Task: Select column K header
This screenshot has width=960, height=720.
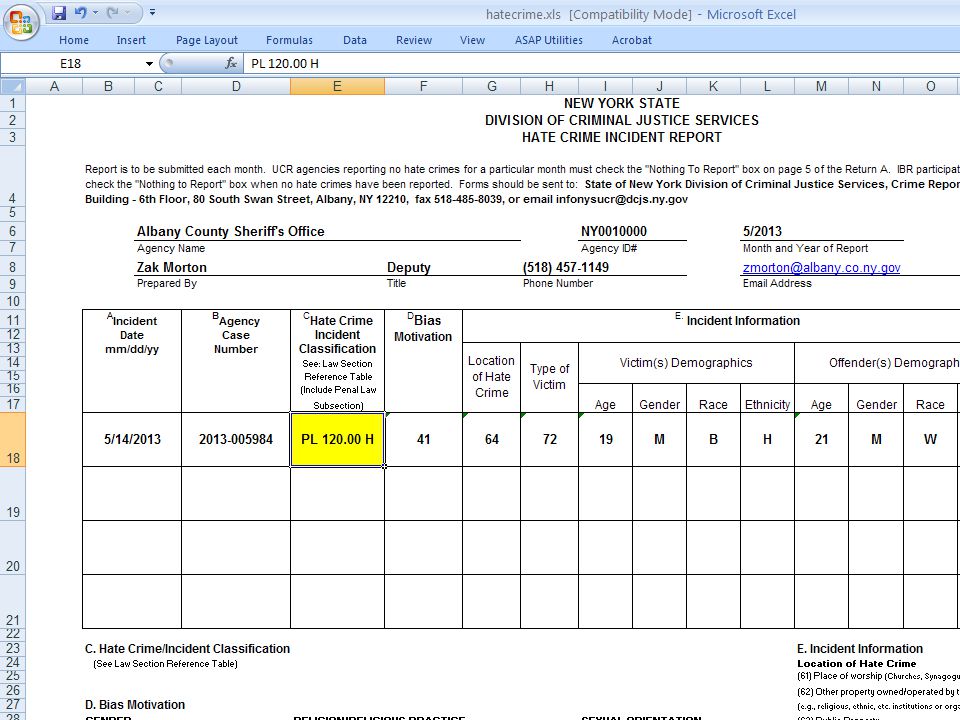Action: [713, 86]
